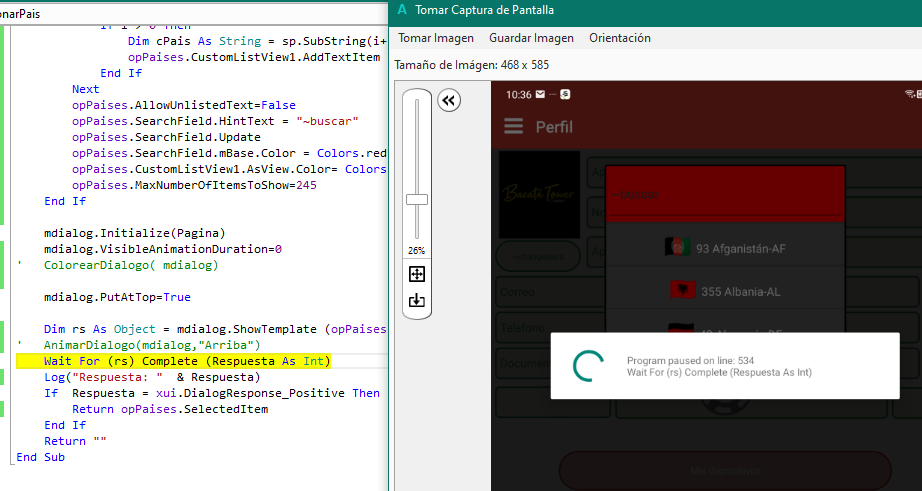
Task: Click the Mis dispositivos button
Action: (x=725, y=470)
